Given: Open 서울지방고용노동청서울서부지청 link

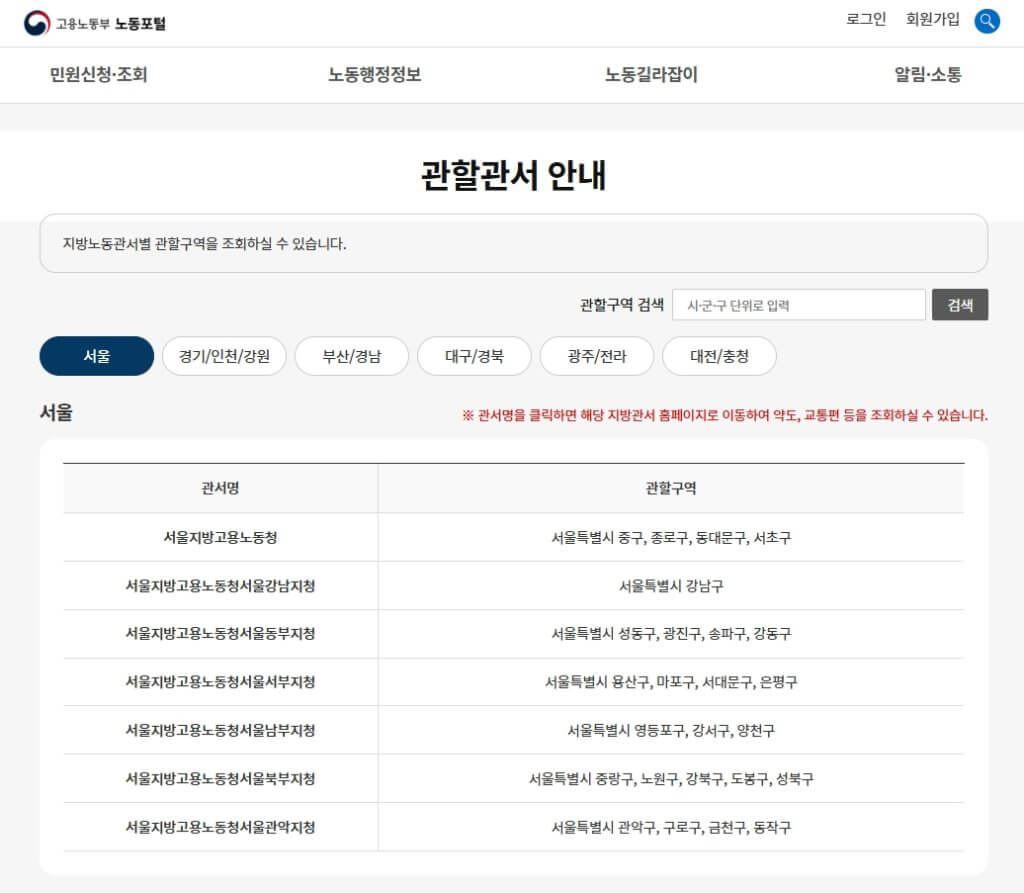Looking at the screenshot, I should [x=221, y=682].
